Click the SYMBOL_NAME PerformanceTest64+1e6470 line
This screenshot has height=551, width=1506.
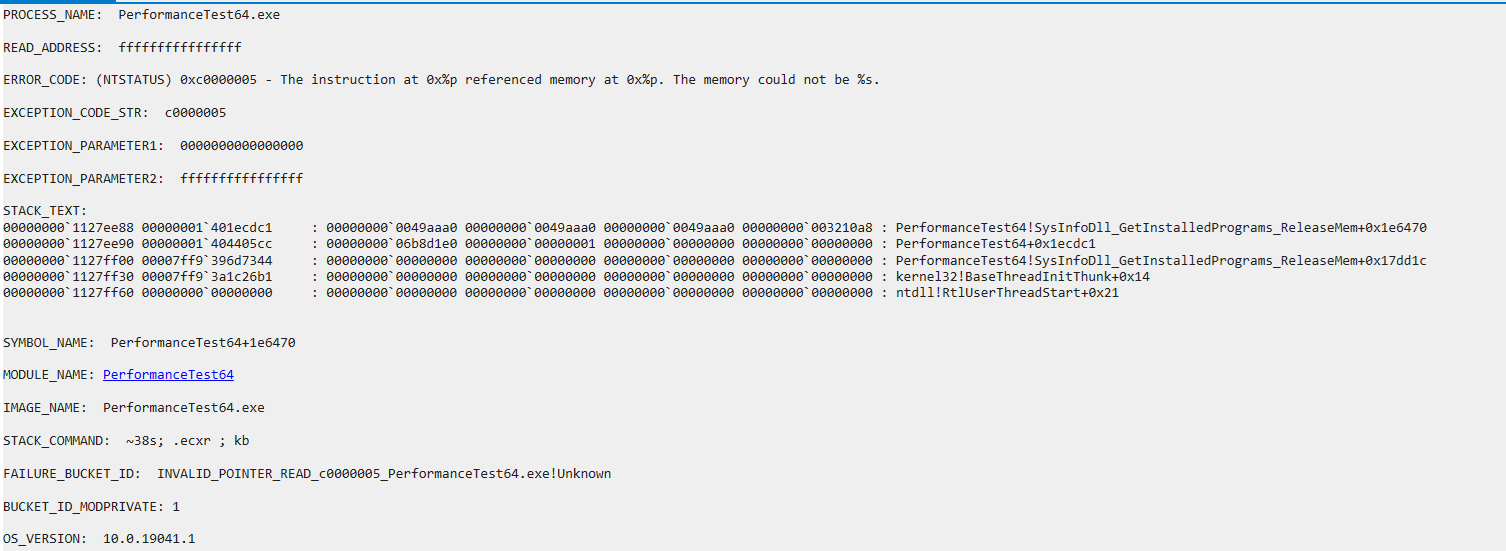tap(149, 343)
